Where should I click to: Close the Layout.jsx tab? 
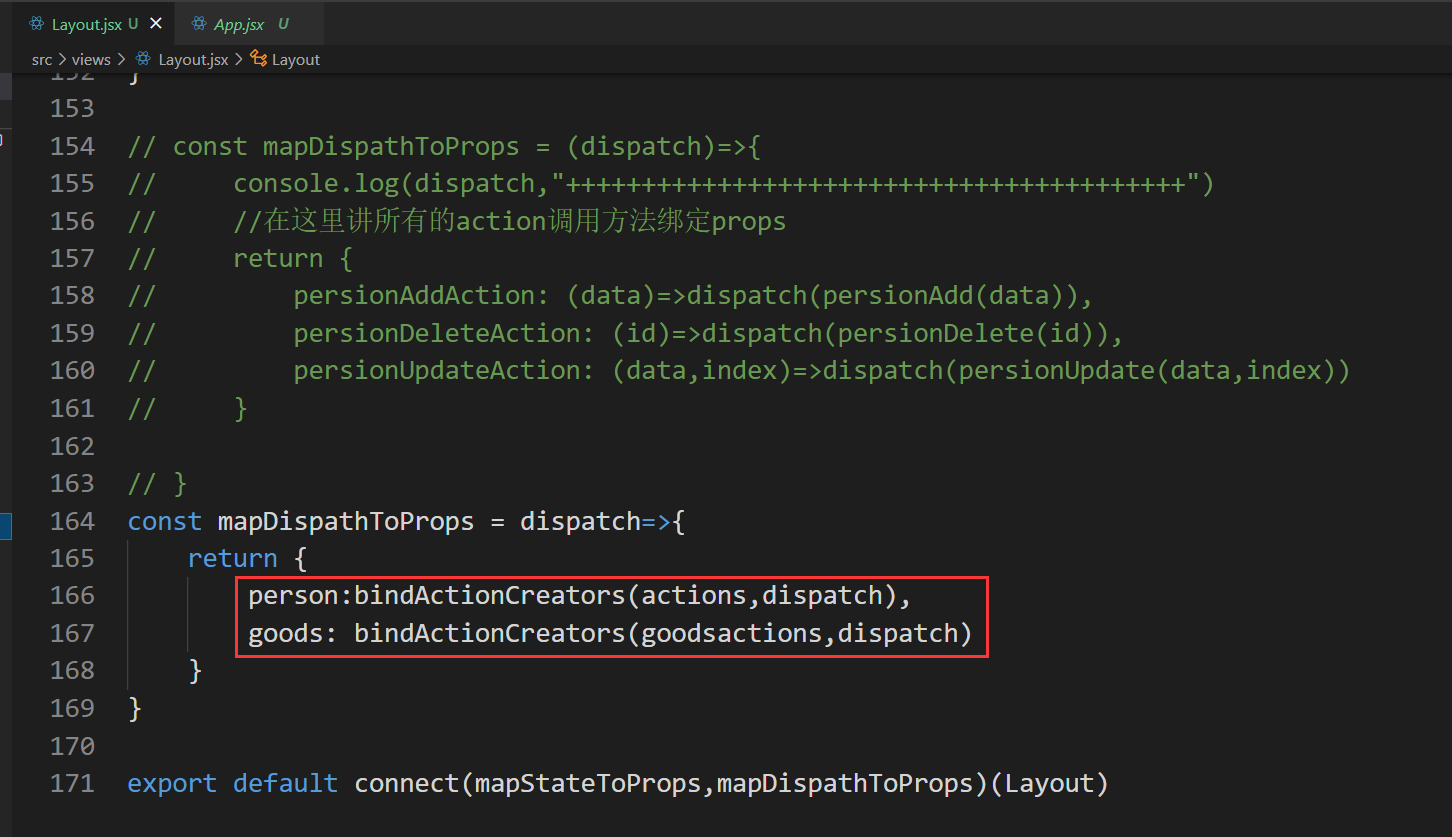point(155,21)
